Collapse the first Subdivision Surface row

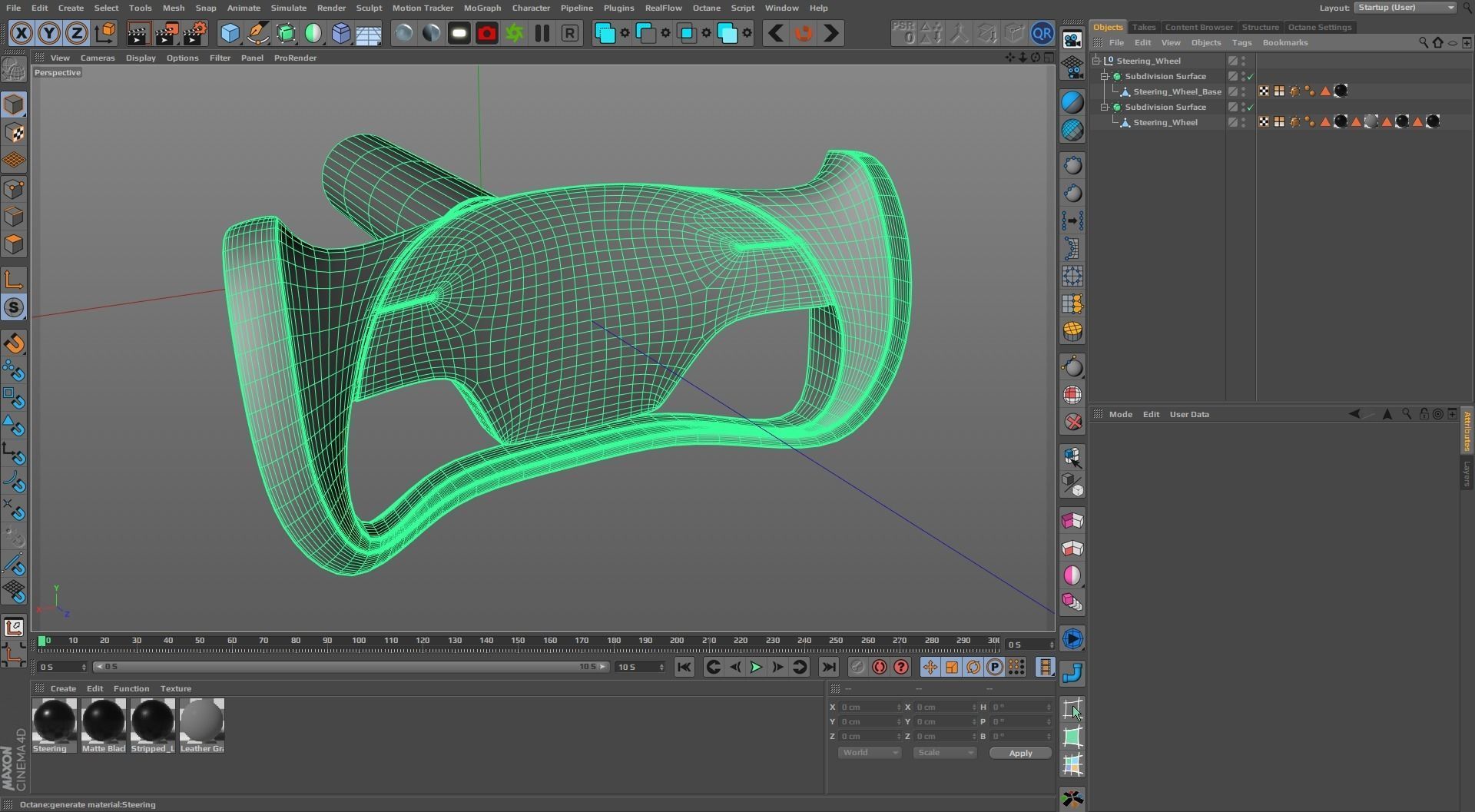1105,76
